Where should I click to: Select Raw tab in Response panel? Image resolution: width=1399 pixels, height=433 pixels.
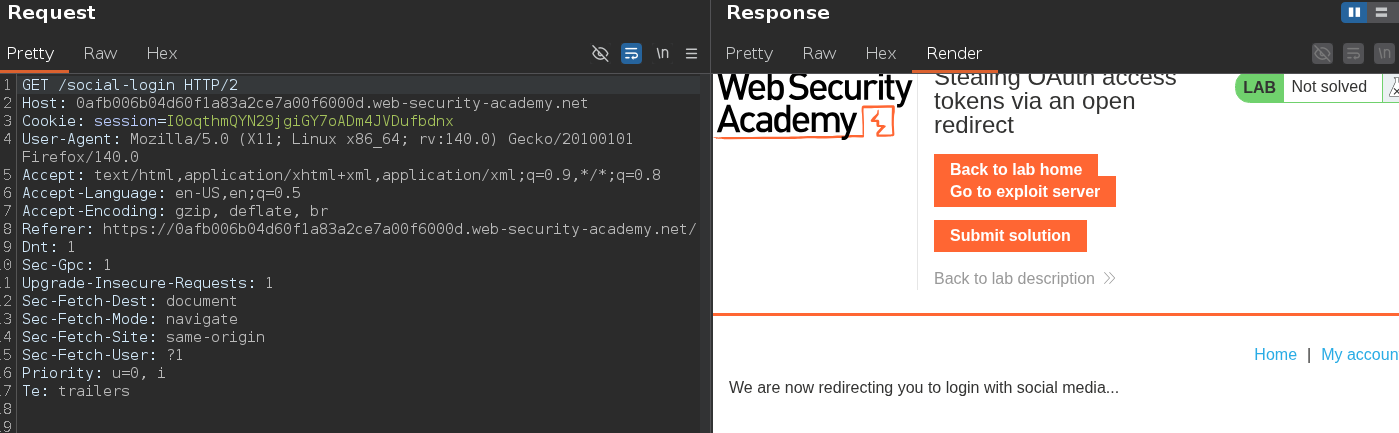[819, 53]
